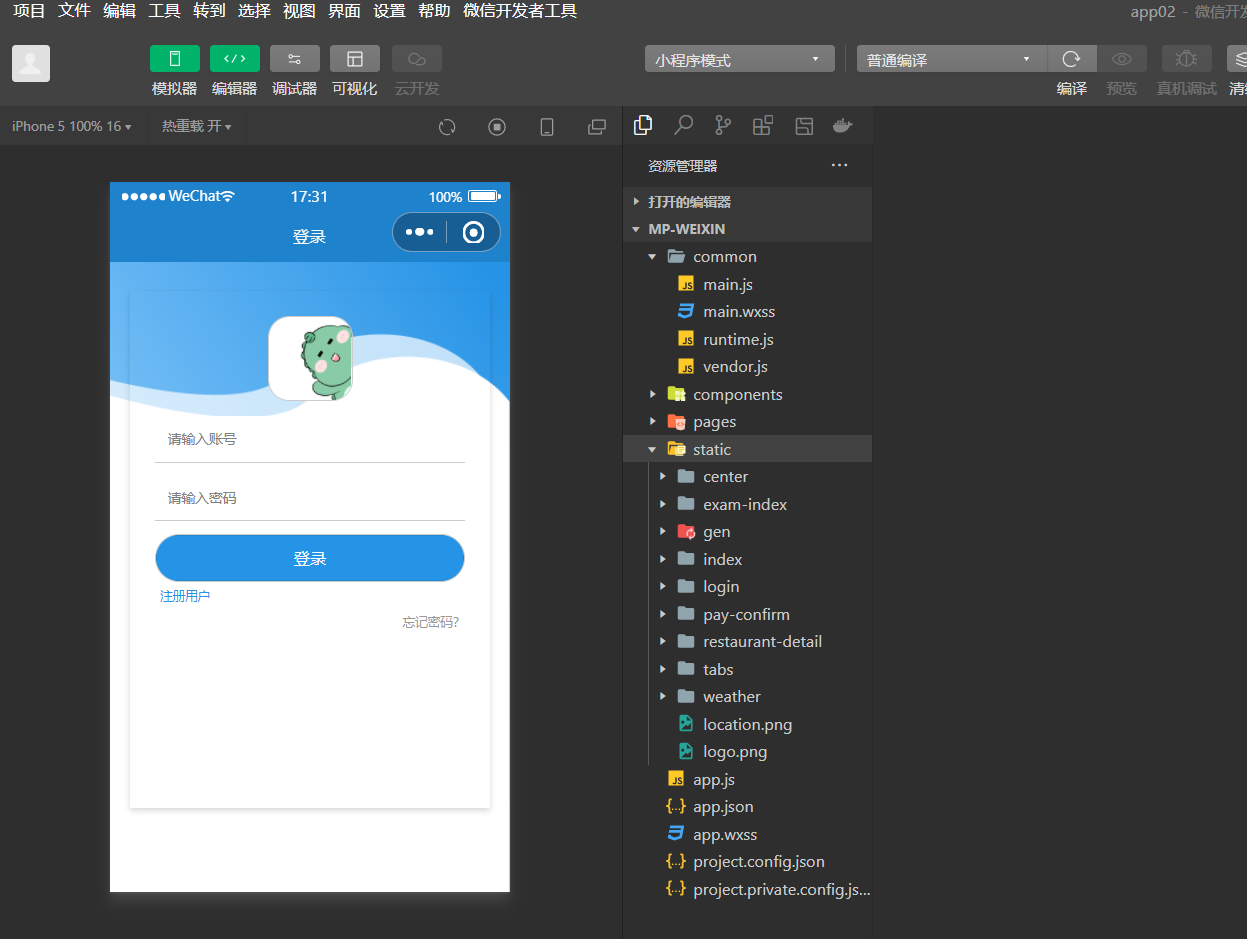Open the 视图 menu
This screenshot has width=1247, height=939.
(x=299, y=11)
